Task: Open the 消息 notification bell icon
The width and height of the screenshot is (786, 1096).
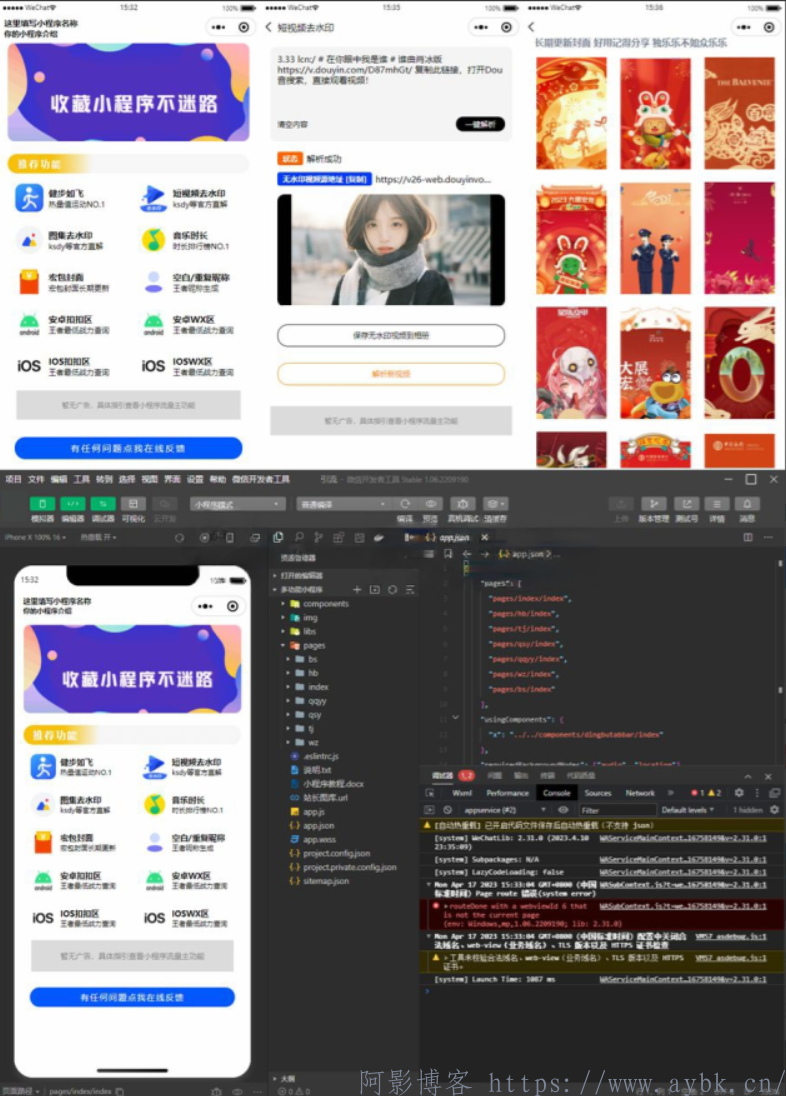Action: (747, 504)
